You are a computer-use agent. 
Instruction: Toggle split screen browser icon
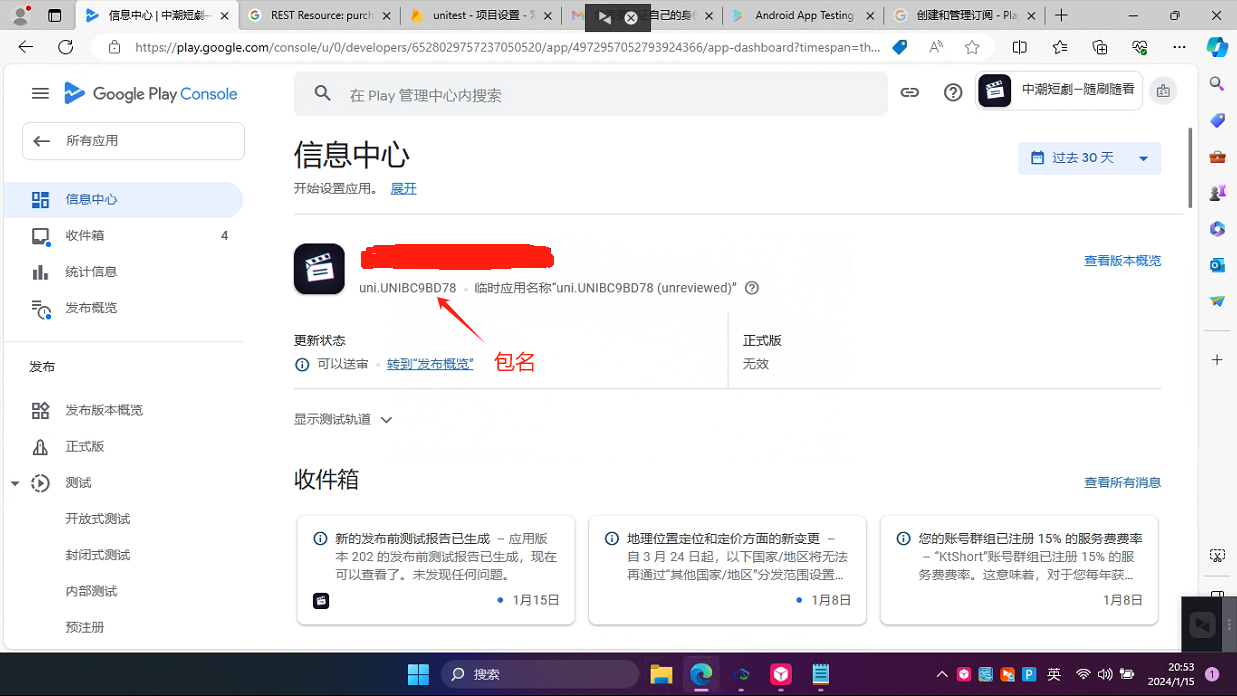[x=1020, y=47]
